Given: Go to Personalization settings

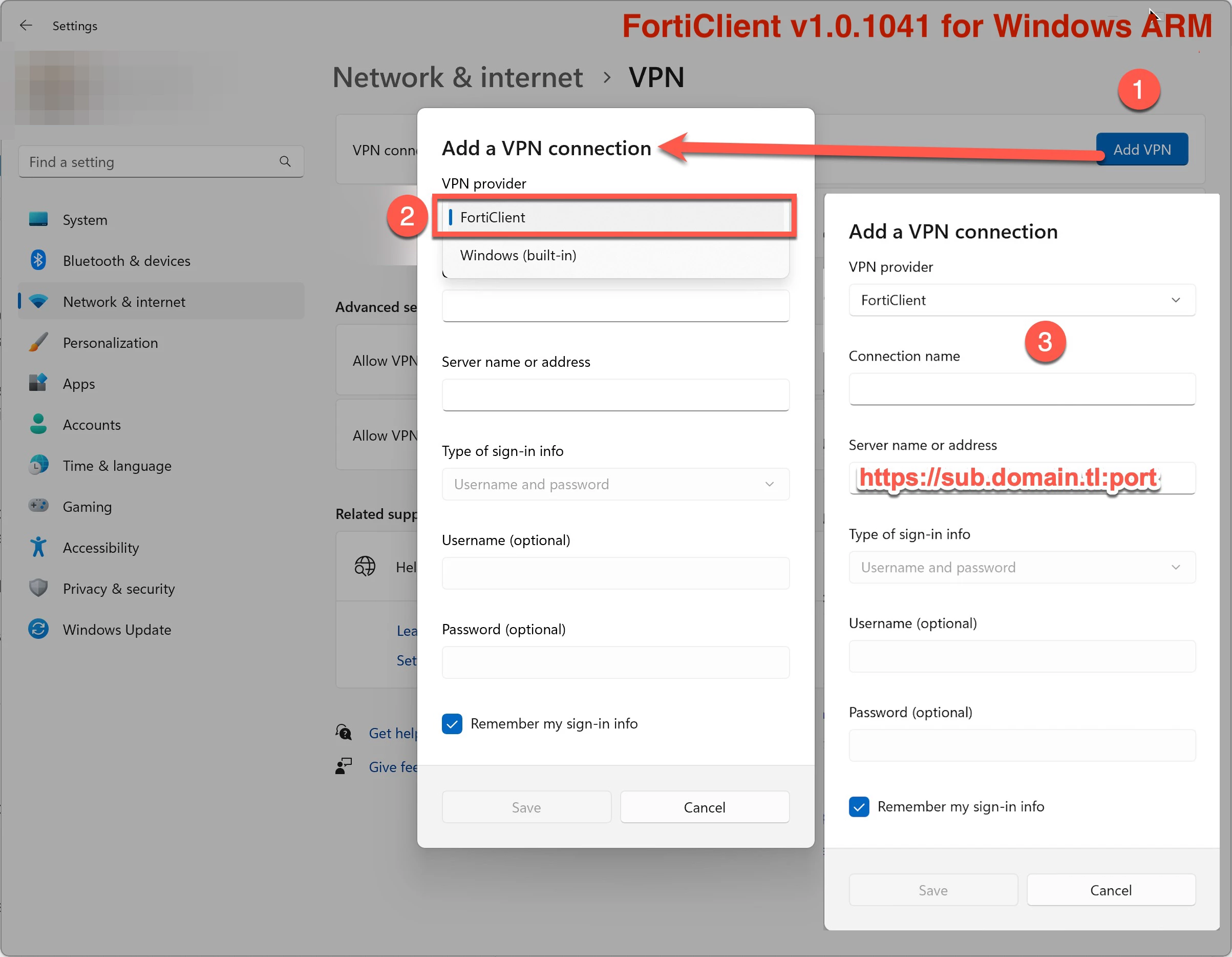Looking at the screenshot, I should click(161, 343).
